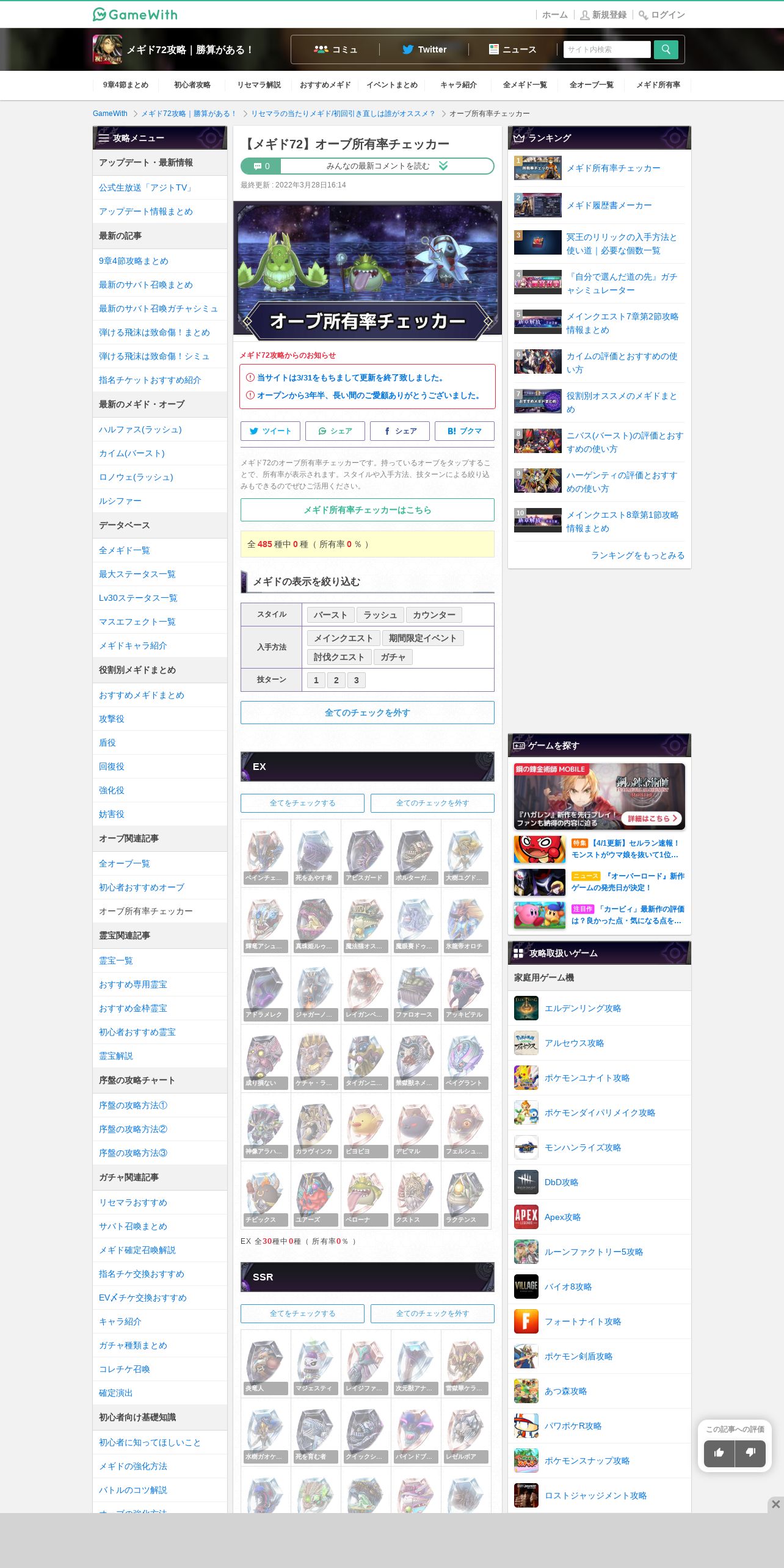Click the Facebook シェア button
This screenshot has width=784, height=1568.
(400, 431)
